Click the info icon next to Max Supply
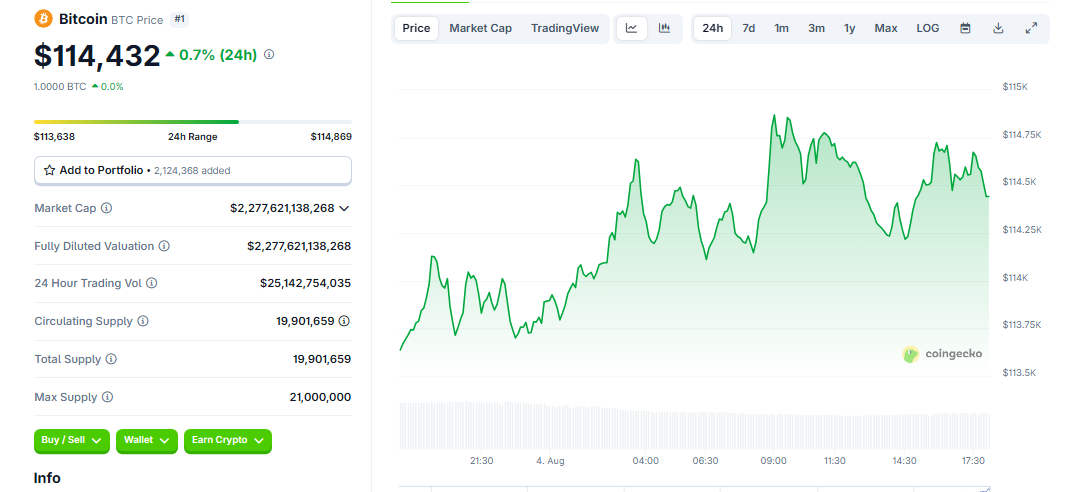1091x492 pixels. click(107, 397)
